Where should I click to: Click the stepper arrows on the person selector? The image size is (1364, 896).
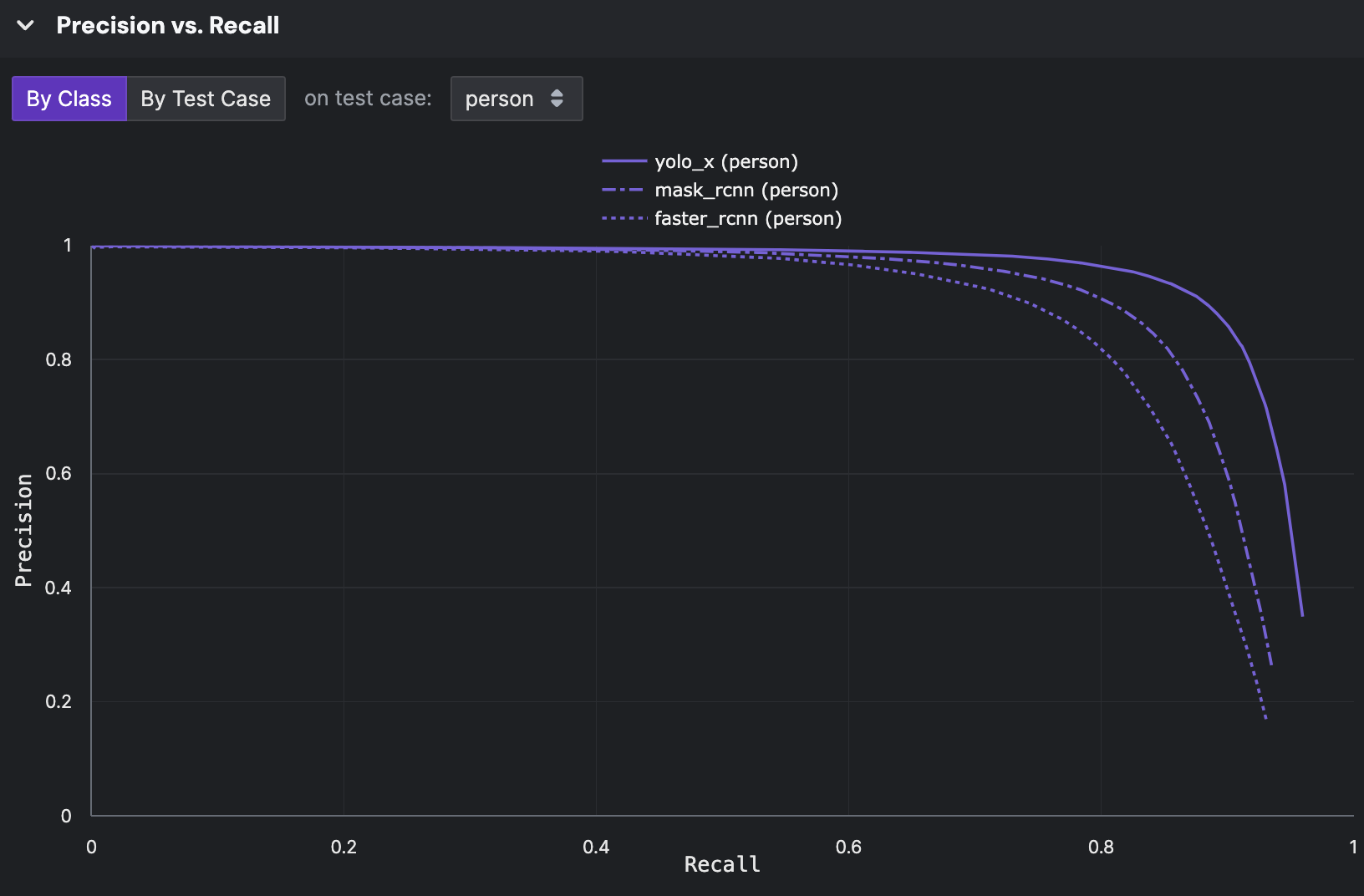tap(557, 99)
